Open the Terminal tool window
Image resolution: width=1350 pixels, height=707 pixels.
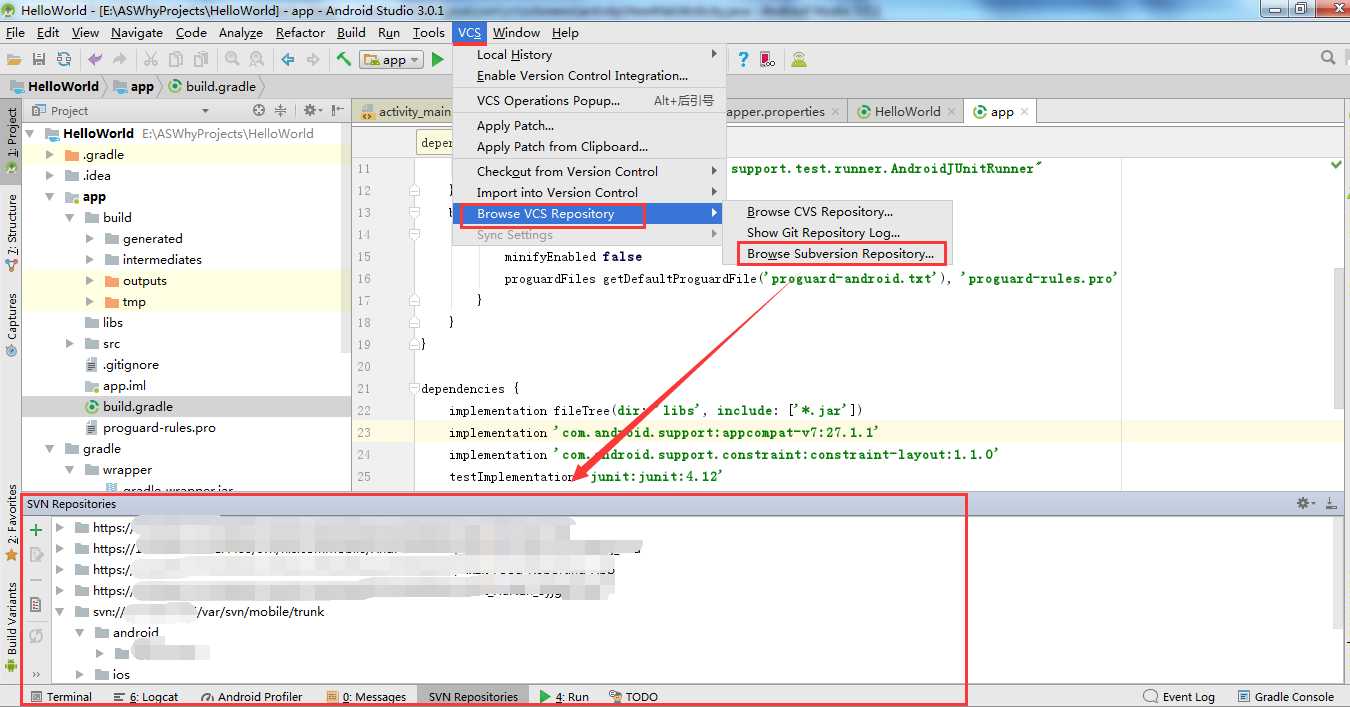pyautogui.click(x=61, y=697)
